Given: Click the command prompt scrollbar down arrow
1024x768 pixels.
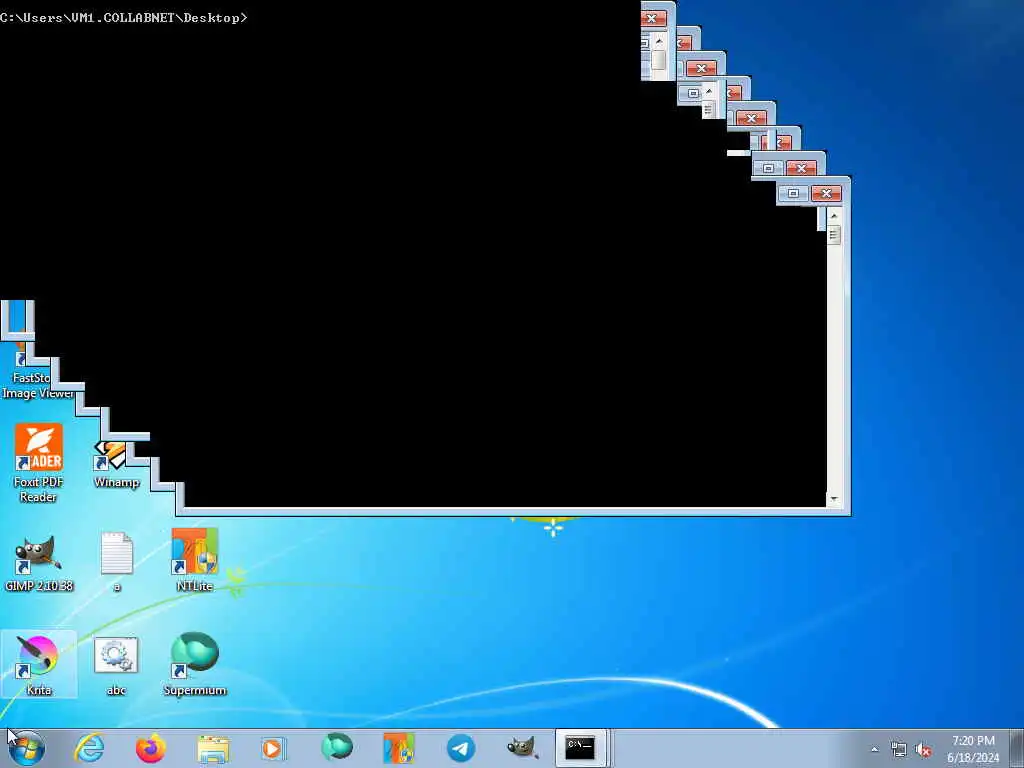Looking at the screenshot, I should pos(834,500).
